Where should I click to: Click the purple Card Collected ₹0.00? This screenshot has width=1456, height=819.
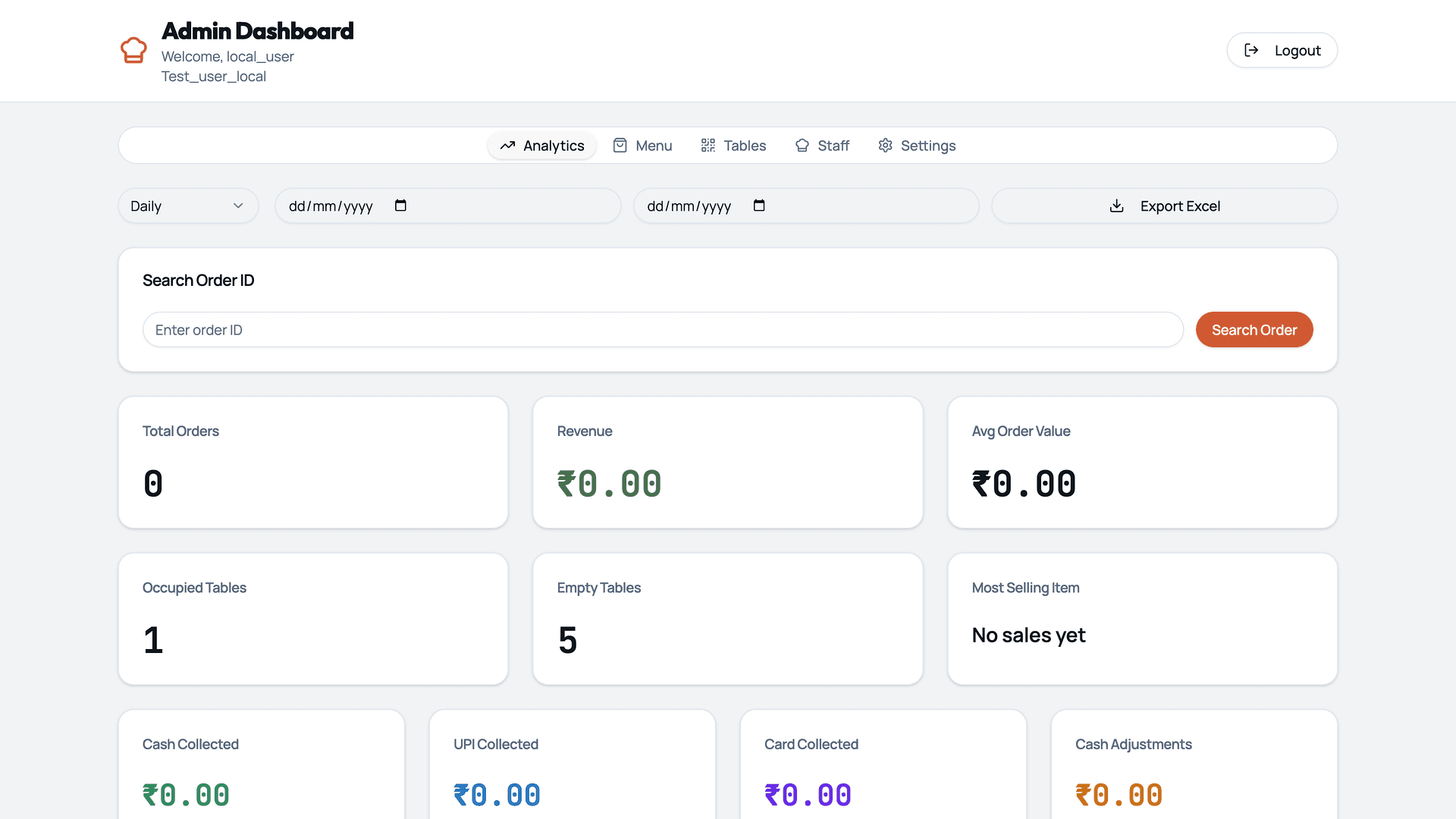tap(808, 795)
